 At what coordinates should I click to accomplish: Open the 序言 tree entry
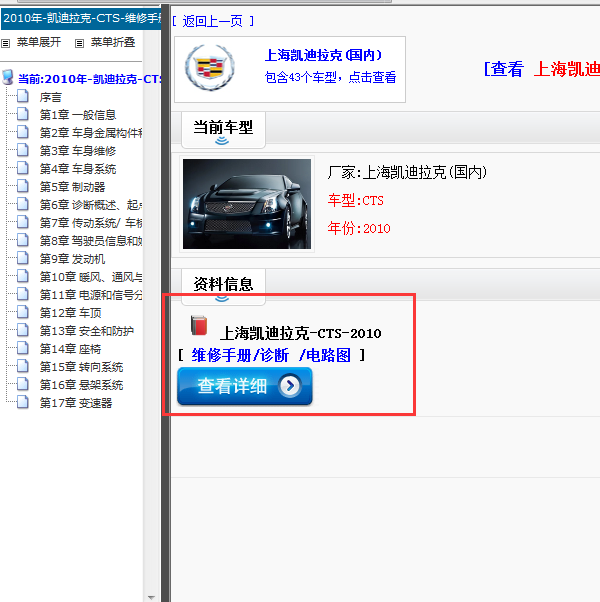tap(51, 98)
